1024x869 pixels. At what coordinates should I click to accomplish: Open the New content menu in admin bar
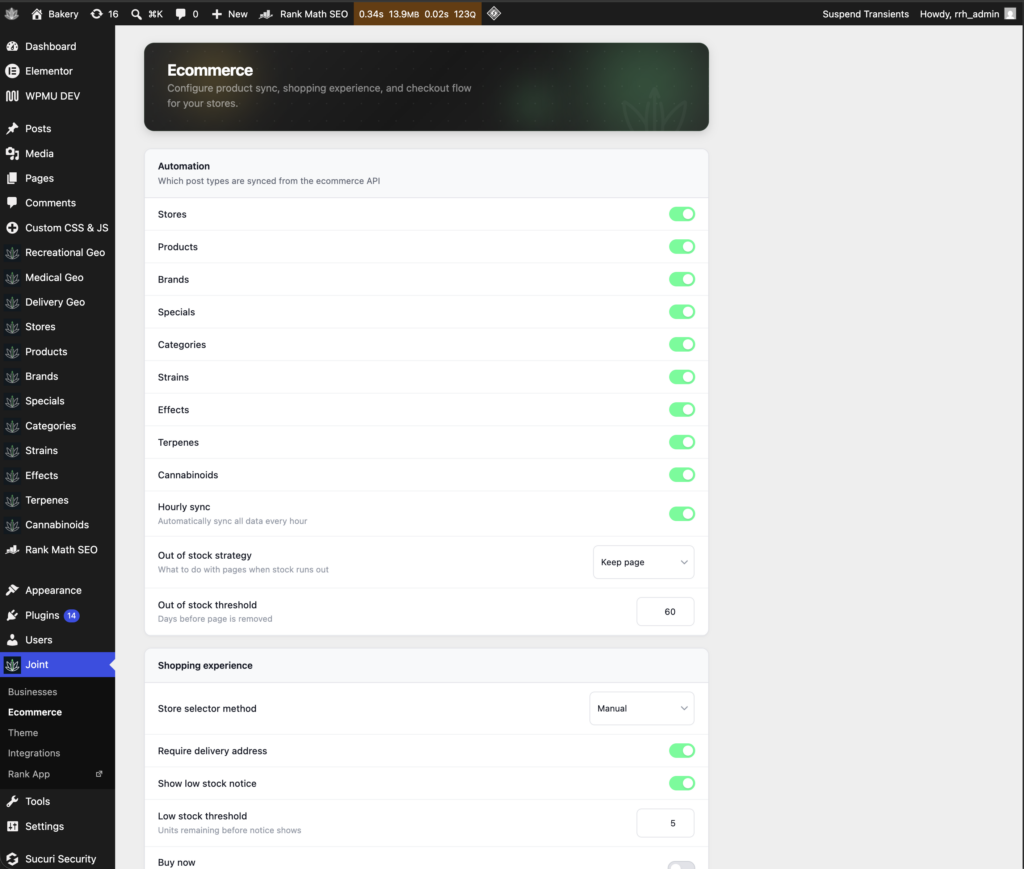click(230, 14)
